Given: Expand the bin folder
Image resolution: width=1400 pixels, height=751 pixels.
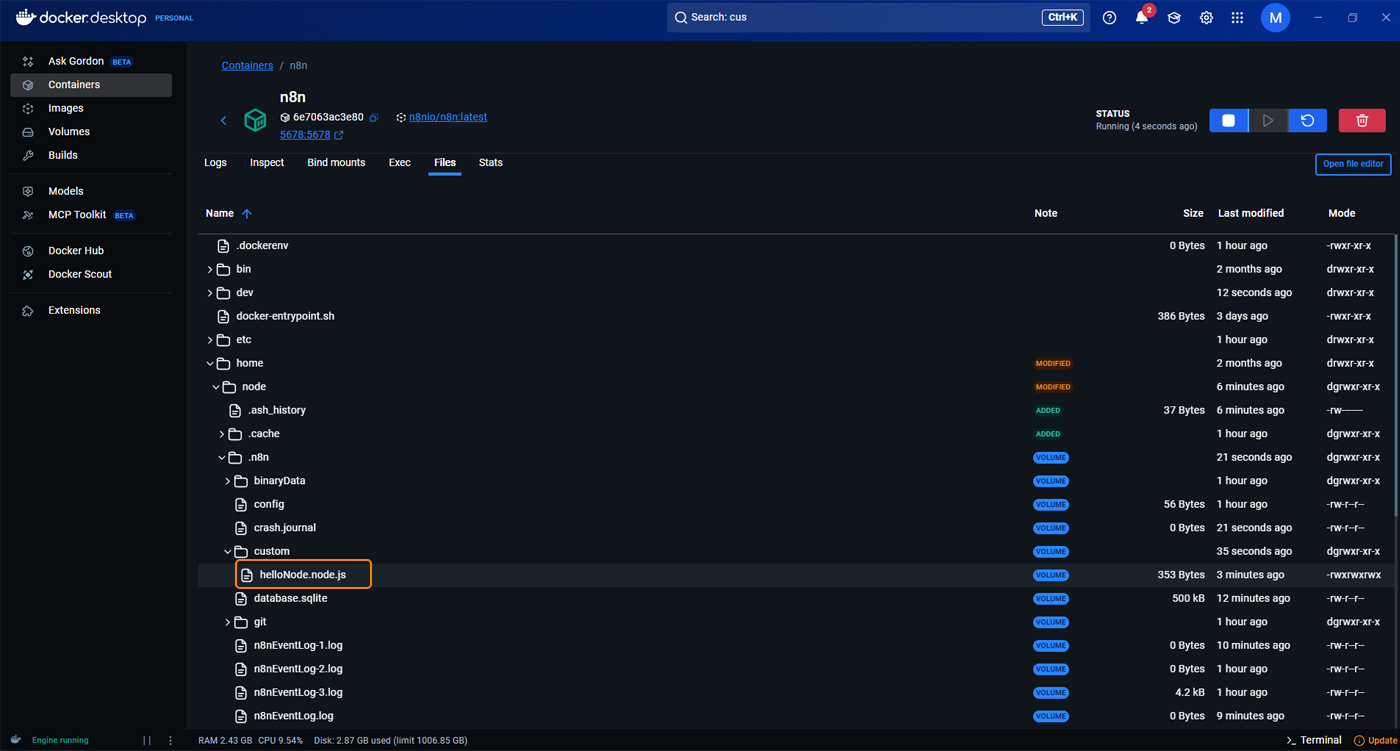Looking at the screenshot, I should pos(210,269).
